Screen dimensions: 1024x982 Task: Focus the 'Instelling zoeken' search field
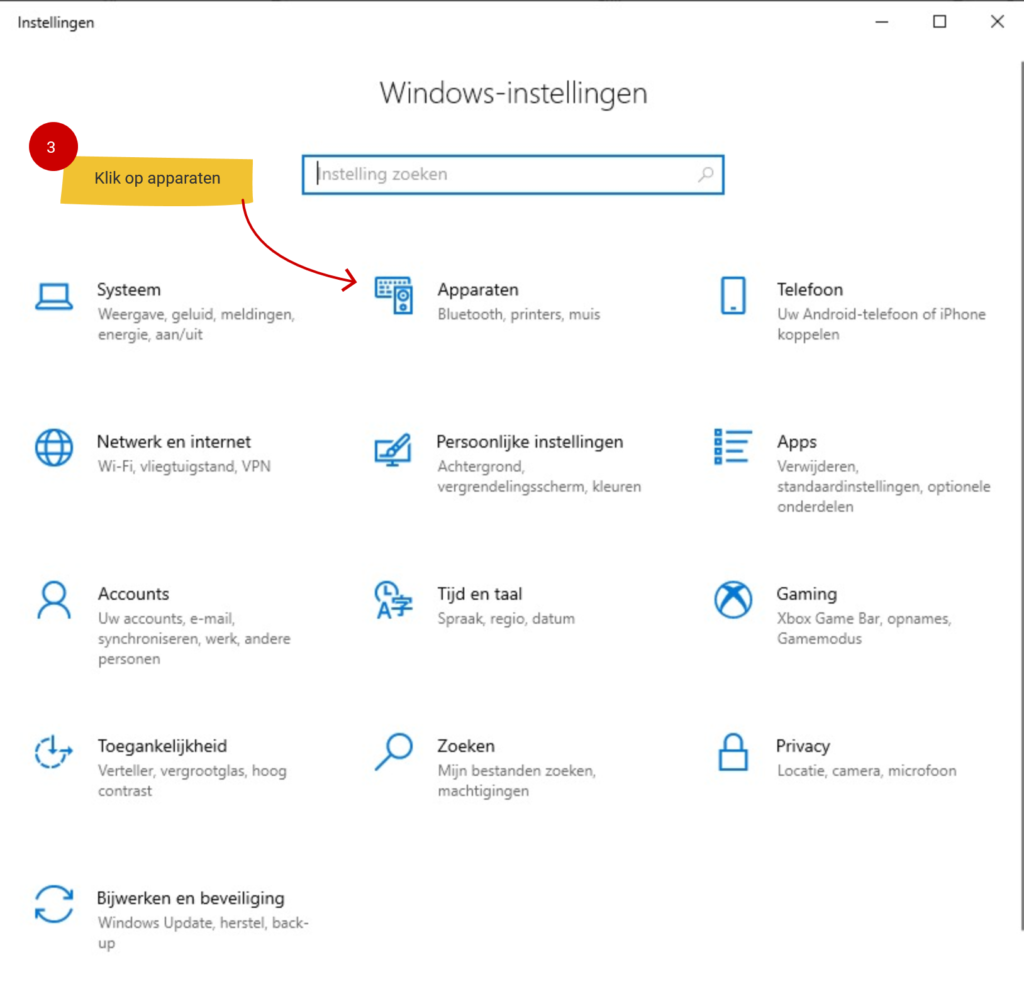(500, 174)
